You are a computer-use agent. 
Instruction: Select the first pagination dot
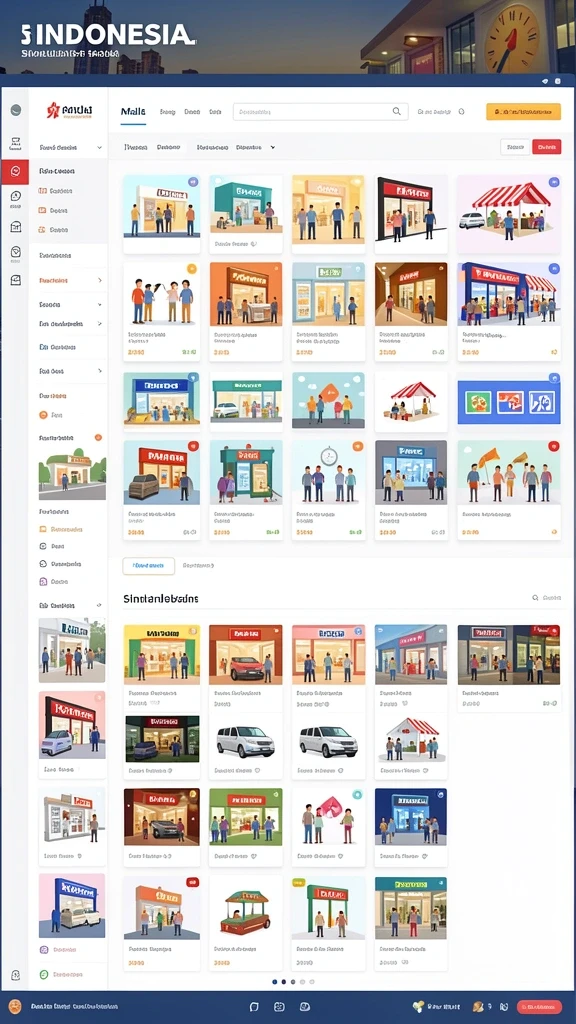tap(274, 982)
